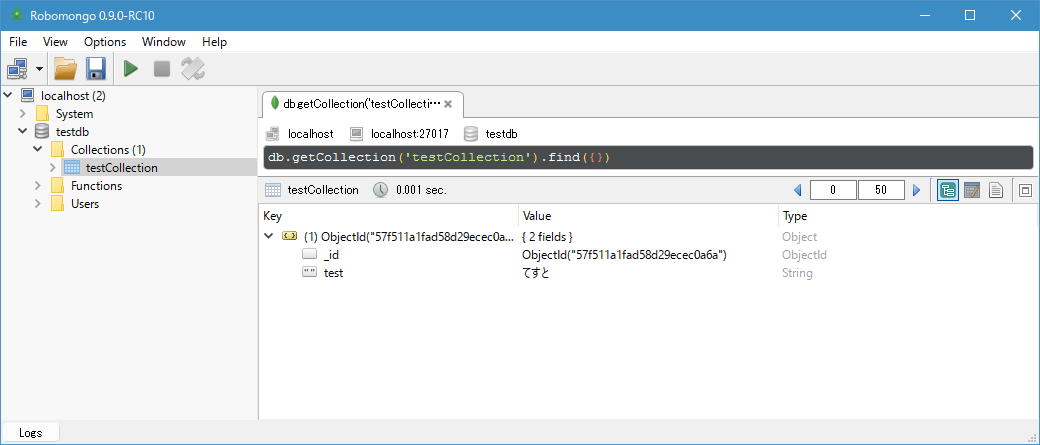Click the Type column header
Image resolution: width=1040 pixels, height=445 pixels.
click(907, 216)
